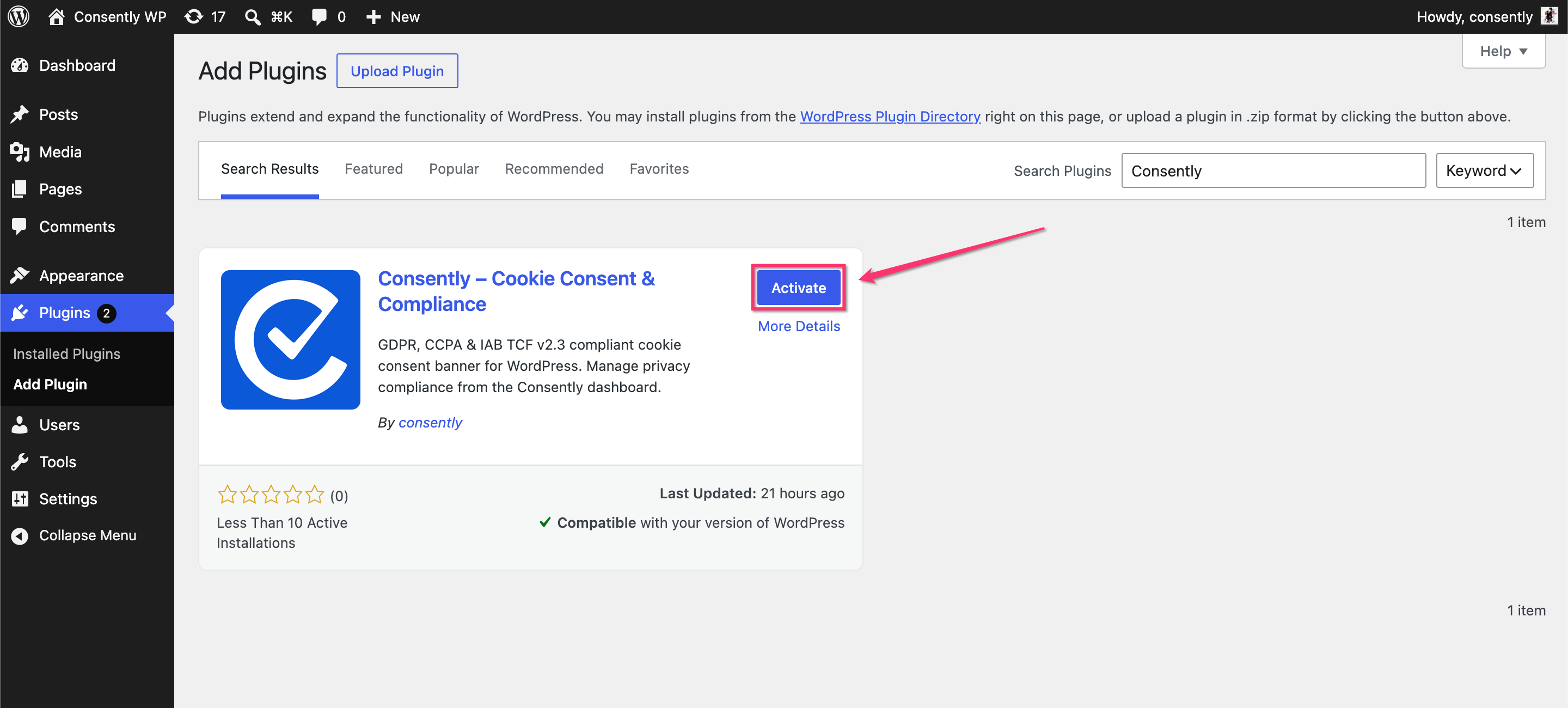
Task: Click the Appearance paintbrush icon
Action: (x=20, y=276)
